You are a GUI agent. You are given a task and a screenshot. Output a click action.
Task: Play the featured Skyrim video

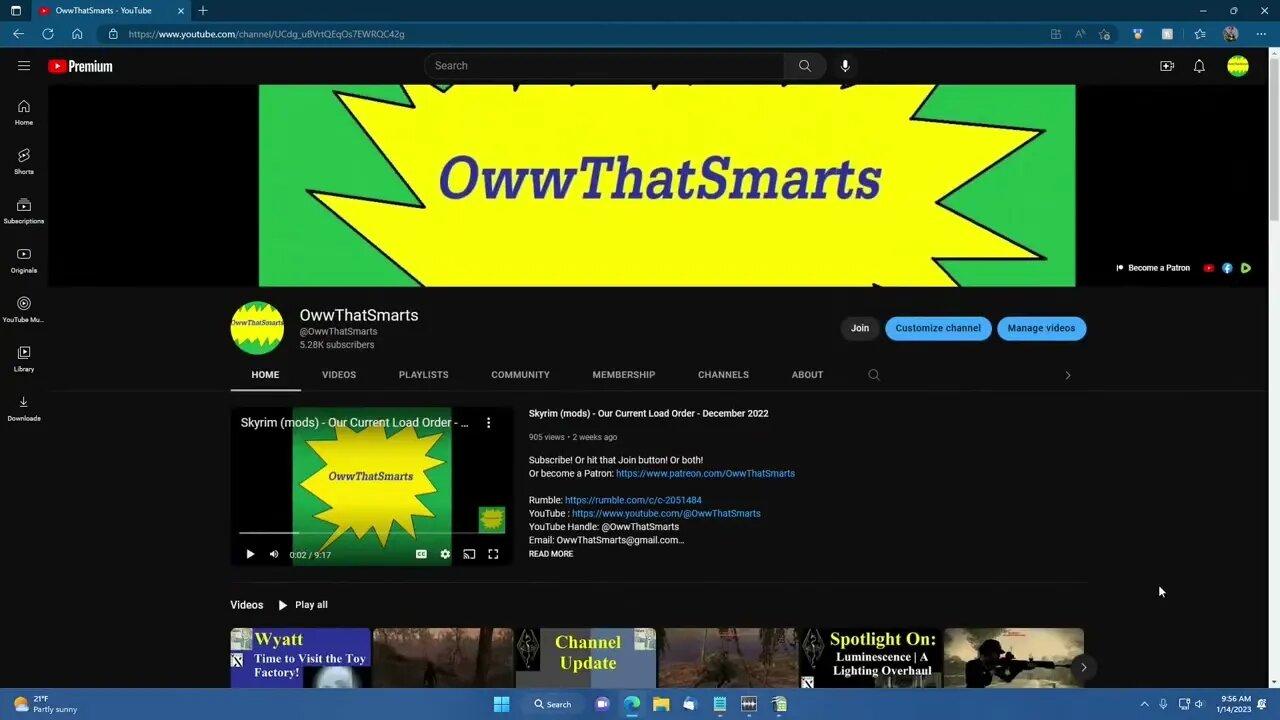250,554
